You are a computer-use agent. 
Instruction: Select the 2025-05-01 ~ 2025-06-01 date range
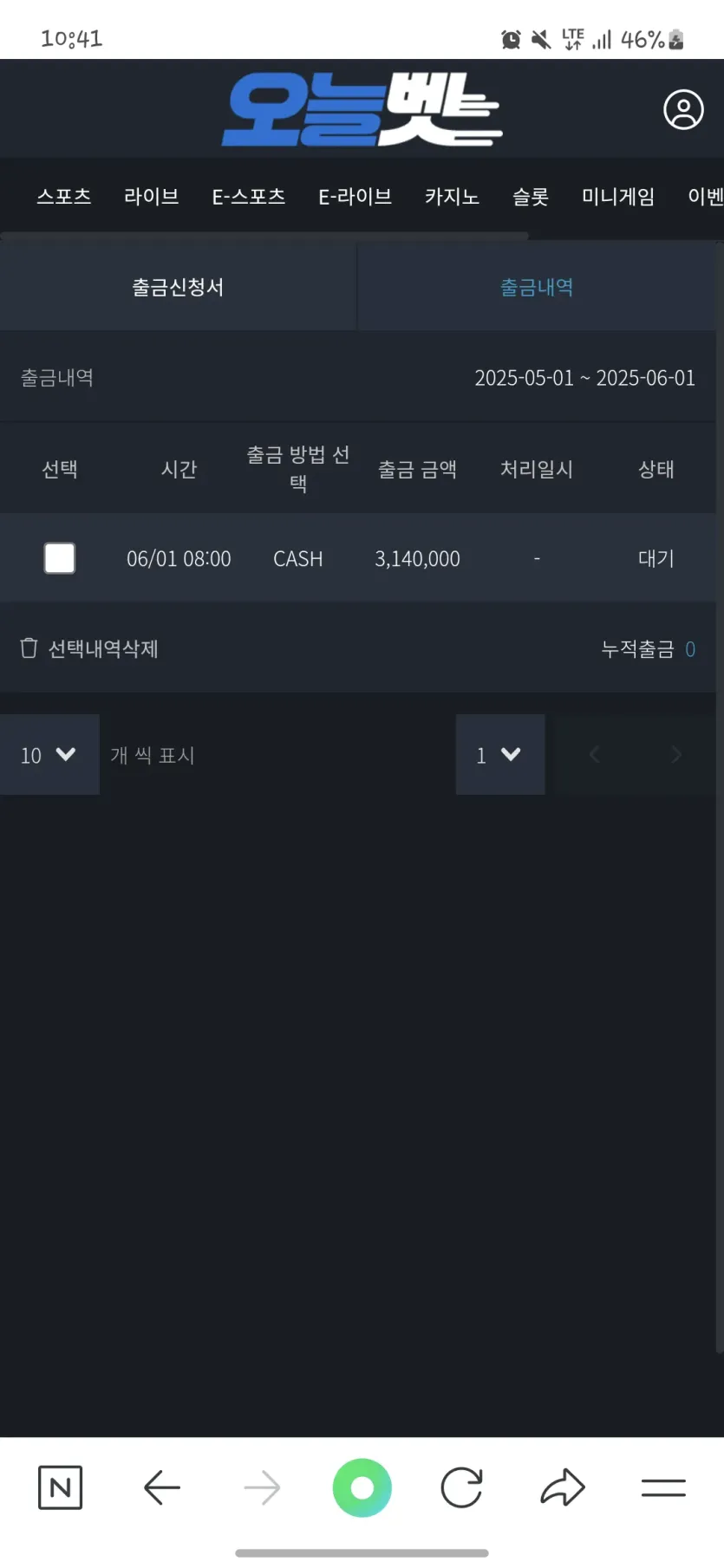click(x=584, y=378)
